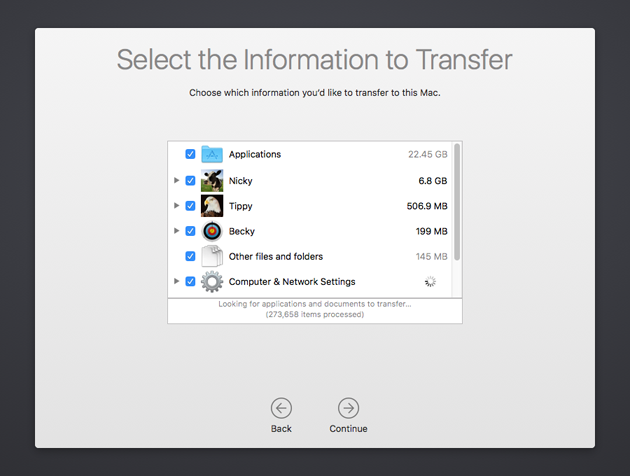Click the 145 MB size value
This screenshot has width=630, height=476.
pos(432,256)
